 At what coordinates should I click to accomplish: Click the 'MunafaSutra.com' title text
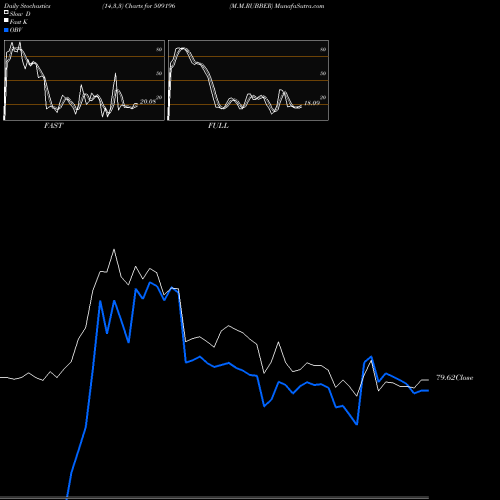point(300,6)
